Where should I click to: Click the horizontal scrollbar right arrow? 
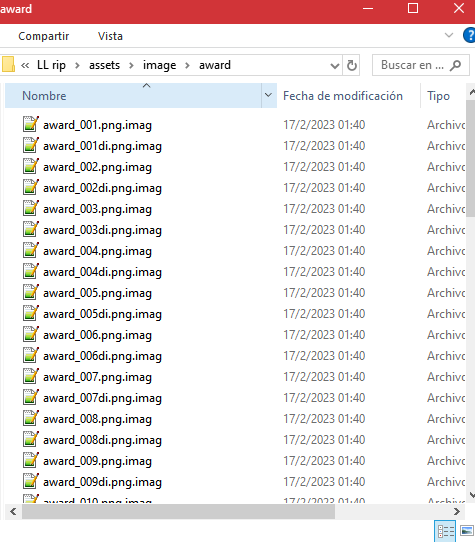point(457,512)
